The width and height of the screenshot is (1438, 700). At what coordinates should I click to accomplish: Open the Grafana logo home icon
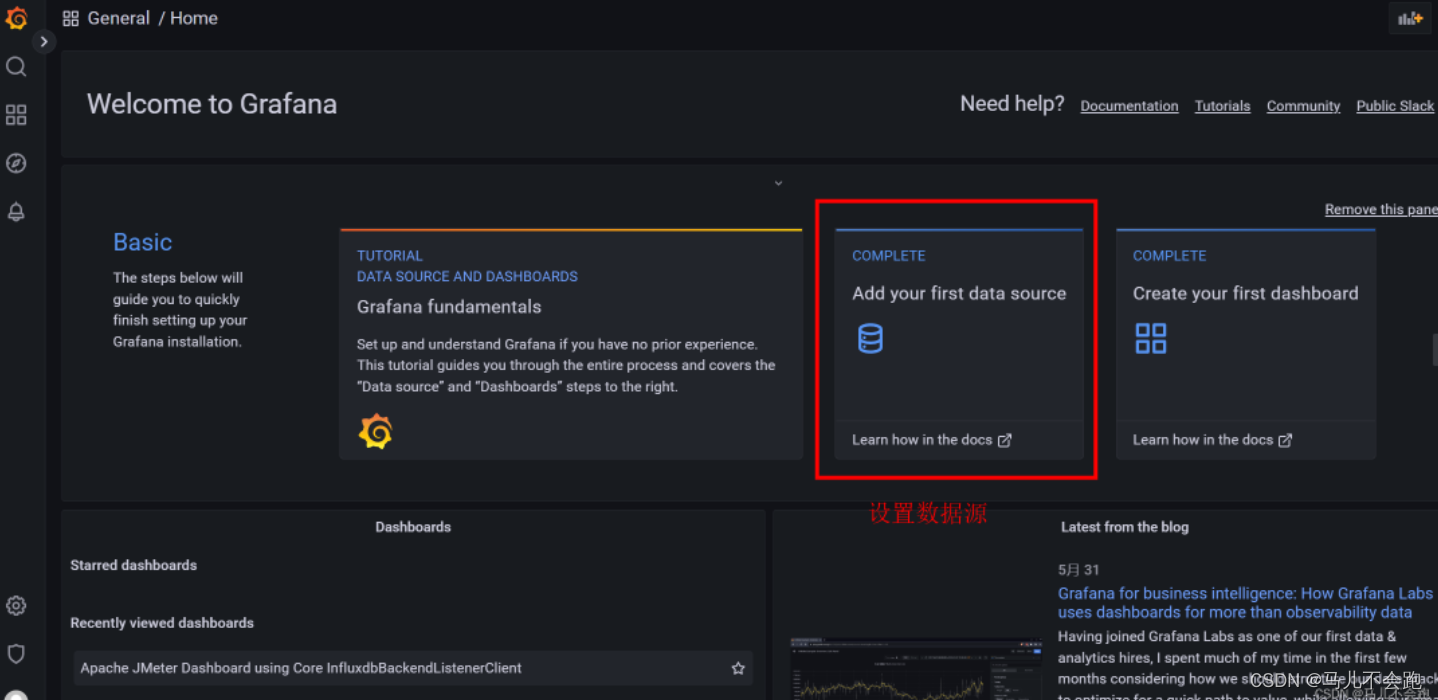pos(16,18)
